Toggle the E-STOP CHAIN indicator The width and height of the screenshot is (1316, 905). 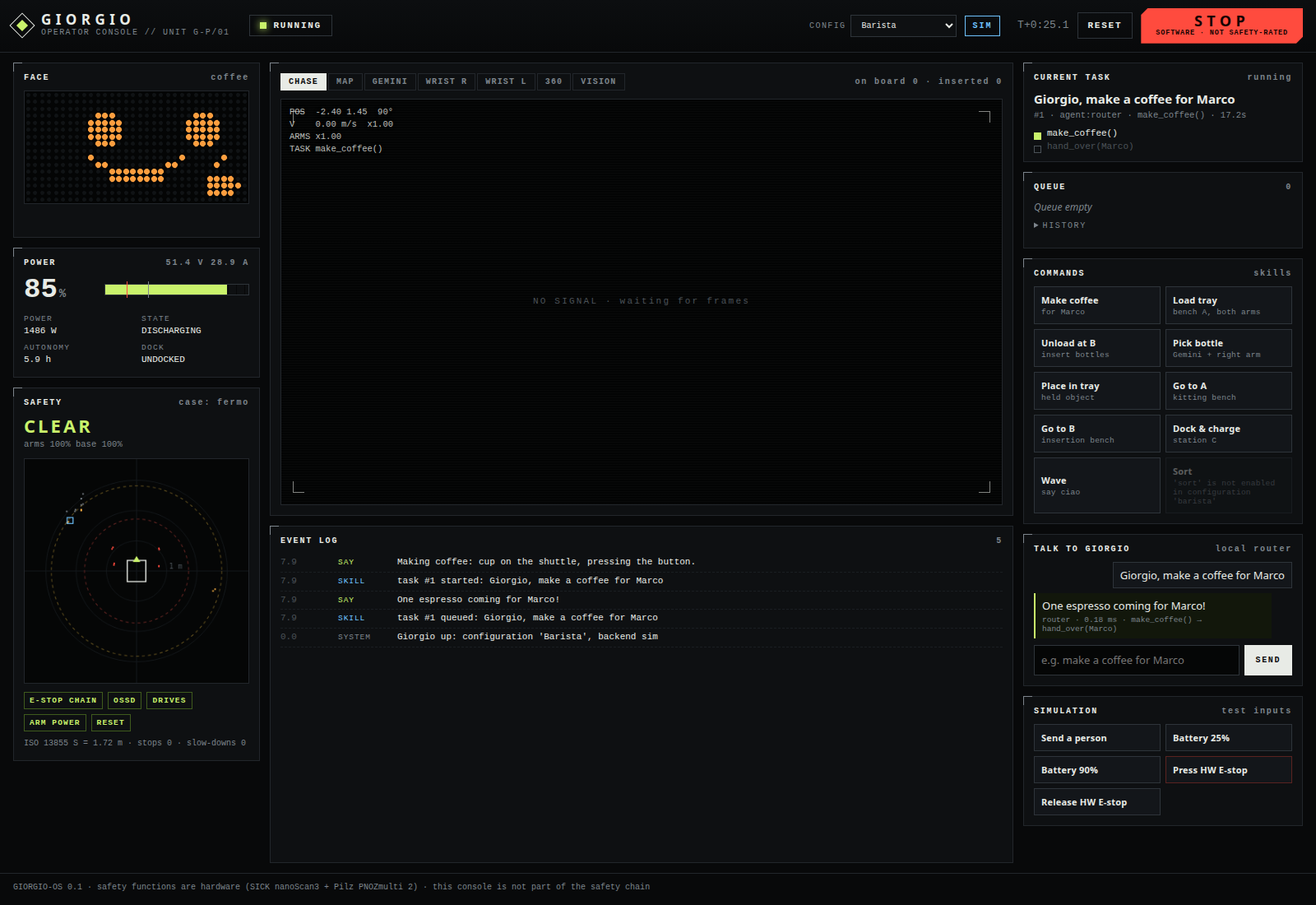click(63, 700)
